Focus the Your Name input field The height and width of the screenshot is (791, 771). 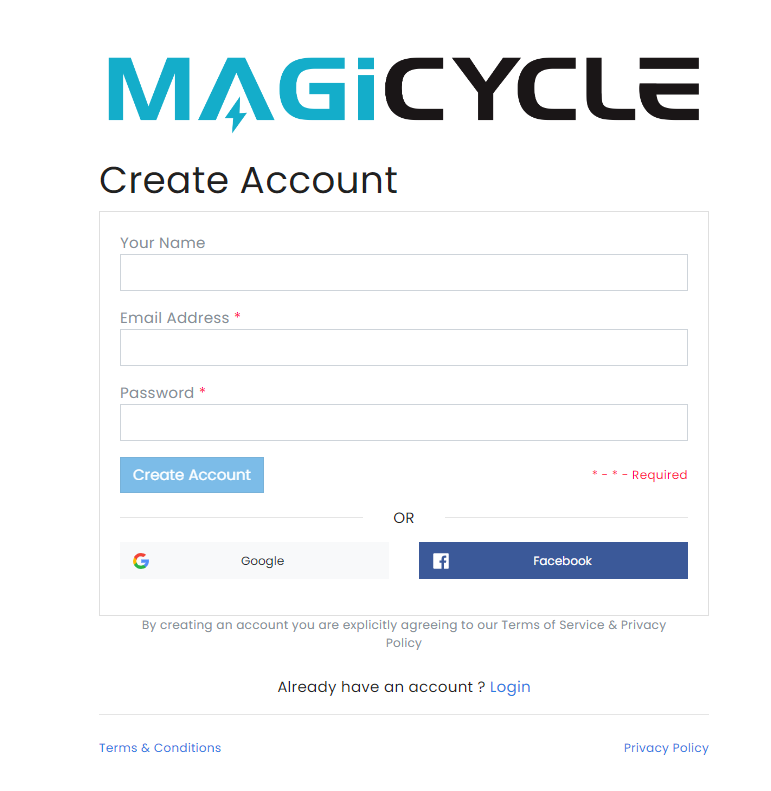(404, 272)
